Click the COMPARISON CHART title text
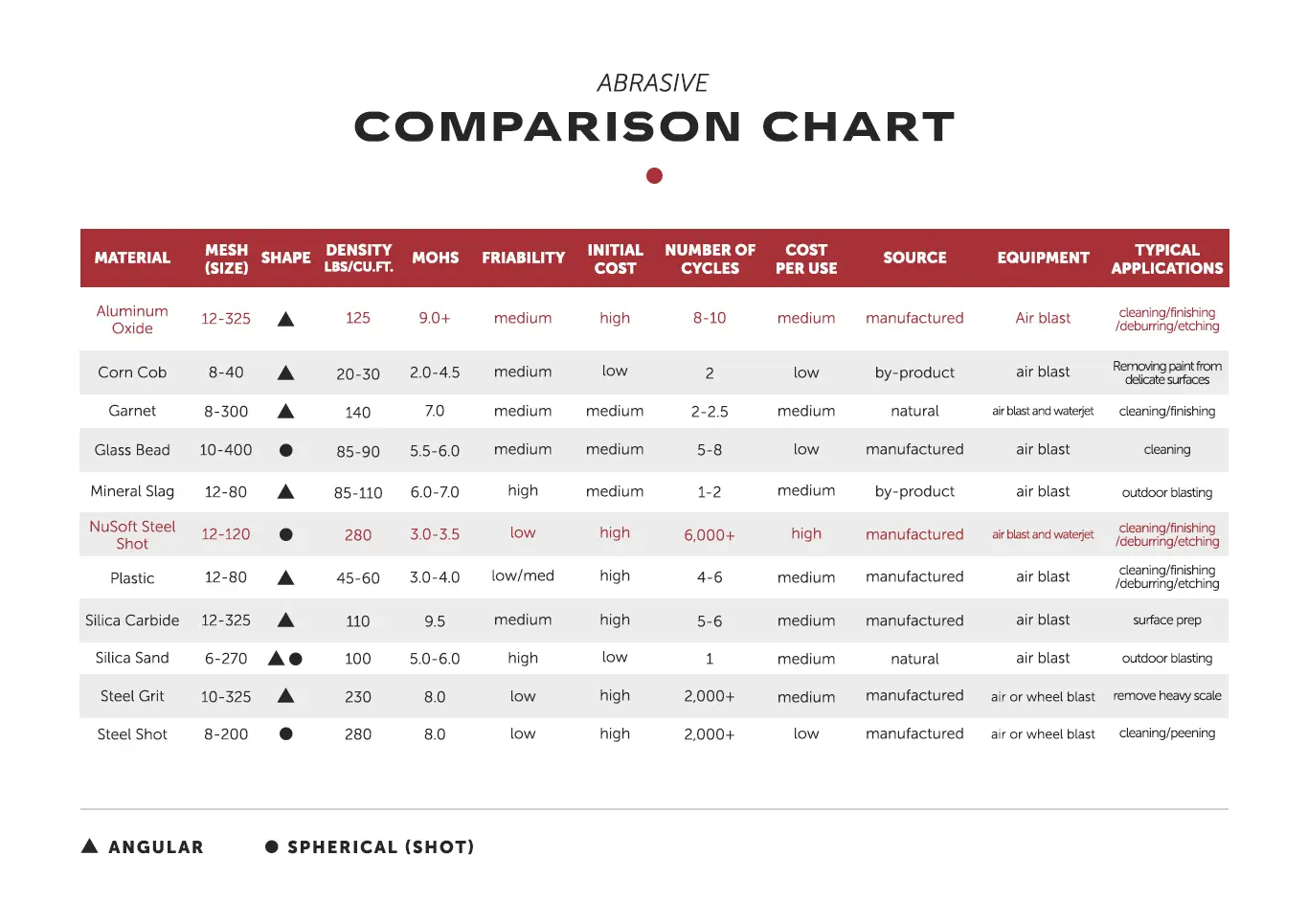 coord(654,127)
